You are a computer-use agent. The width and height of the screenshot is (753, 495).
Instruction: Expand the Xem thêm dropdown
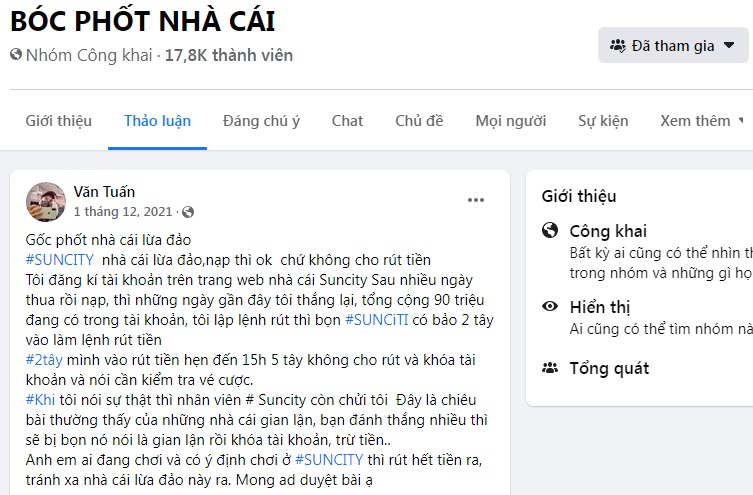coord(702,121)
